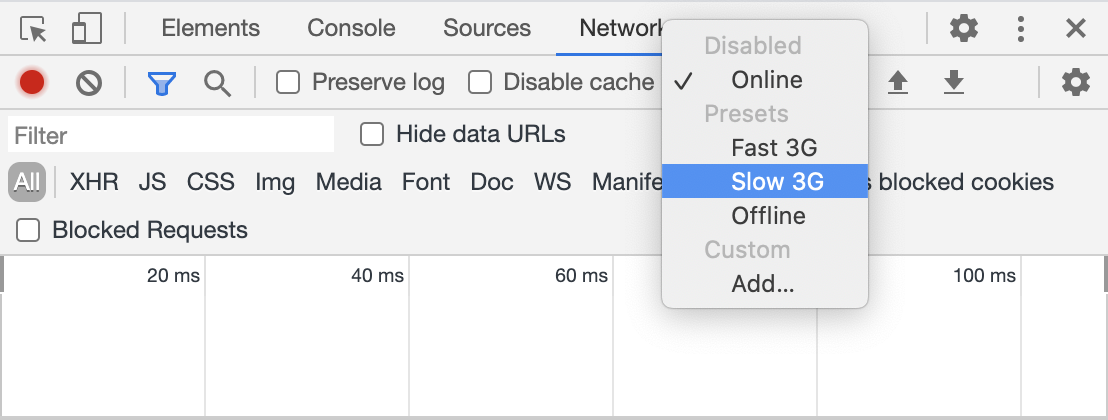This screenshot has width=1108, height=420.
Task: Tick the Hide data URLs checkbox
Action: pyautogui.click(x=372, y=134)
